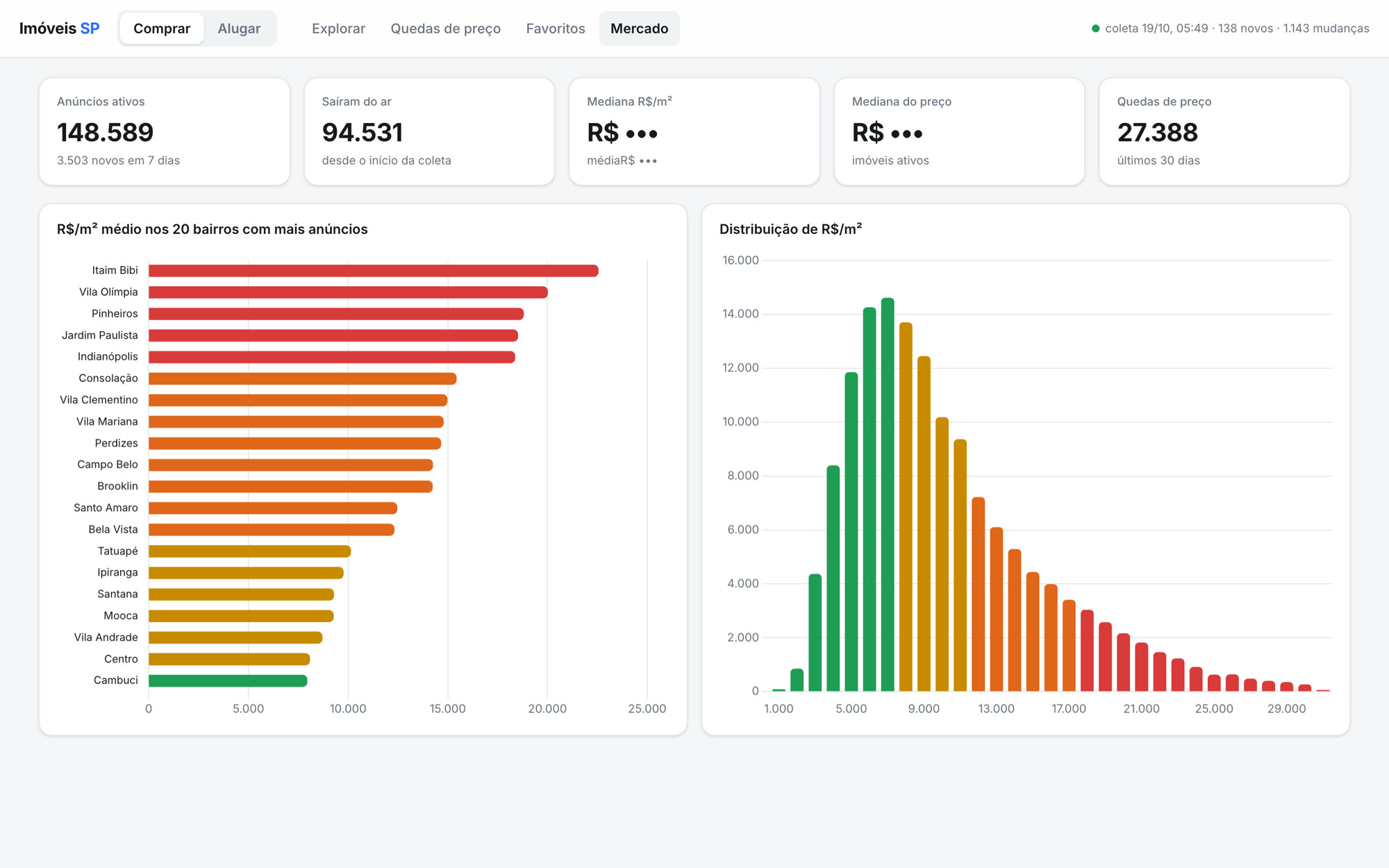The width and height of the screenshot is (1389, 868).
Task: Select the Comprar toggle option
Action: pyautogui.click(x=162, y=28)
